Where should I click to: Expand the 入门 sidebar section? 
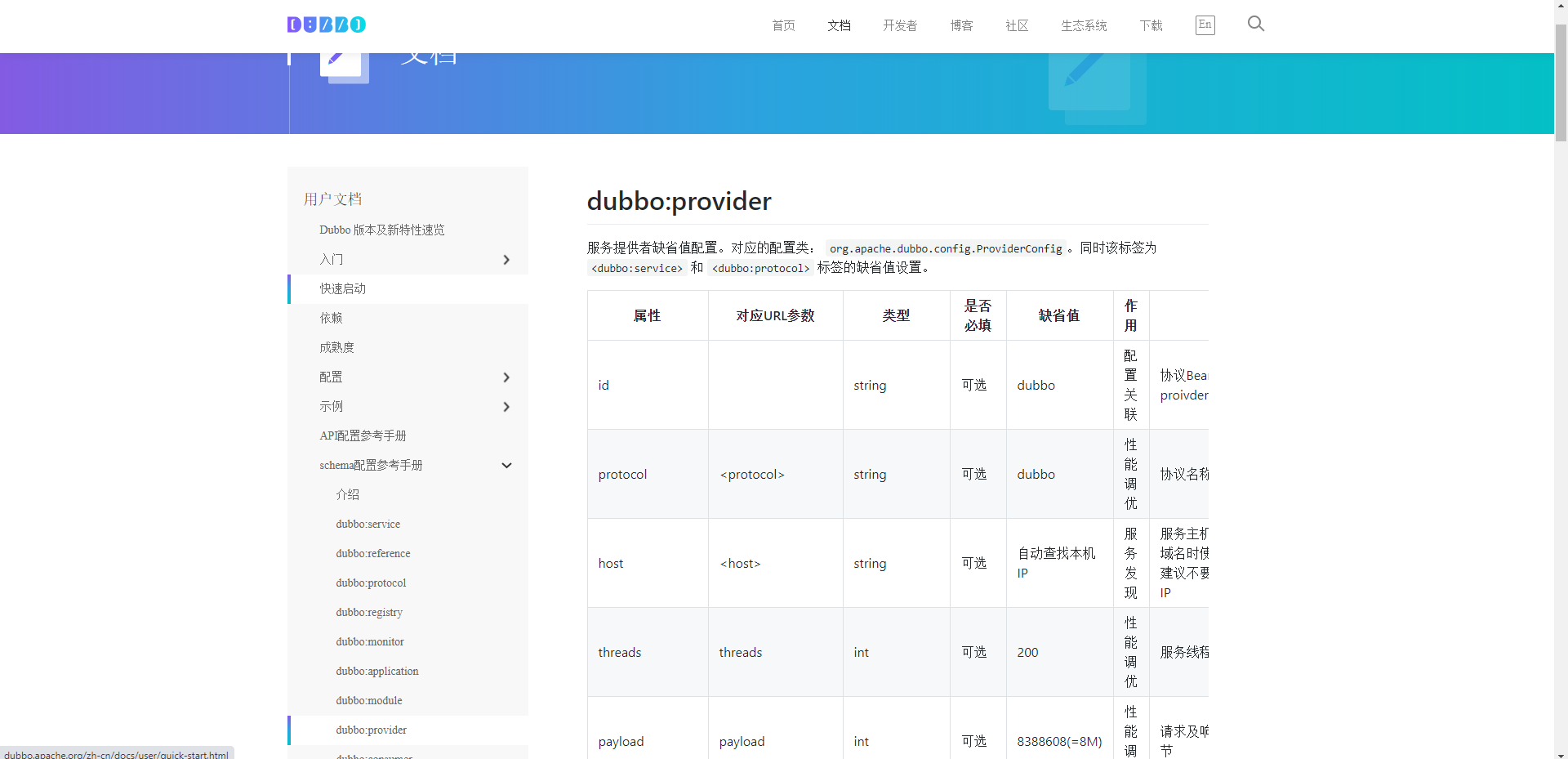(506, 260)
